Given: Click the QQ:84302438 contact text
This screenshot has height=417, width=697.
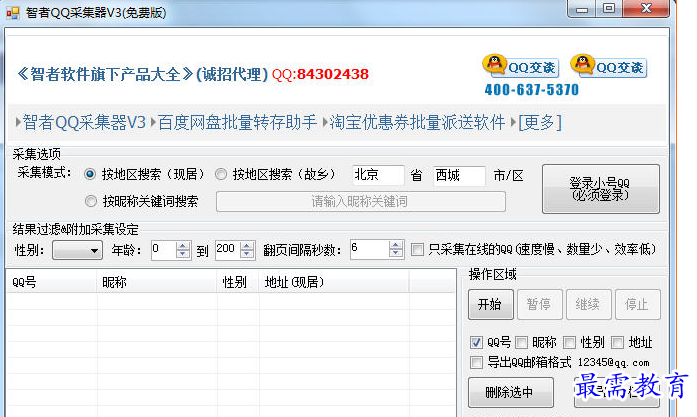Looking at the screenshot, I should click(x=320, y=74).
